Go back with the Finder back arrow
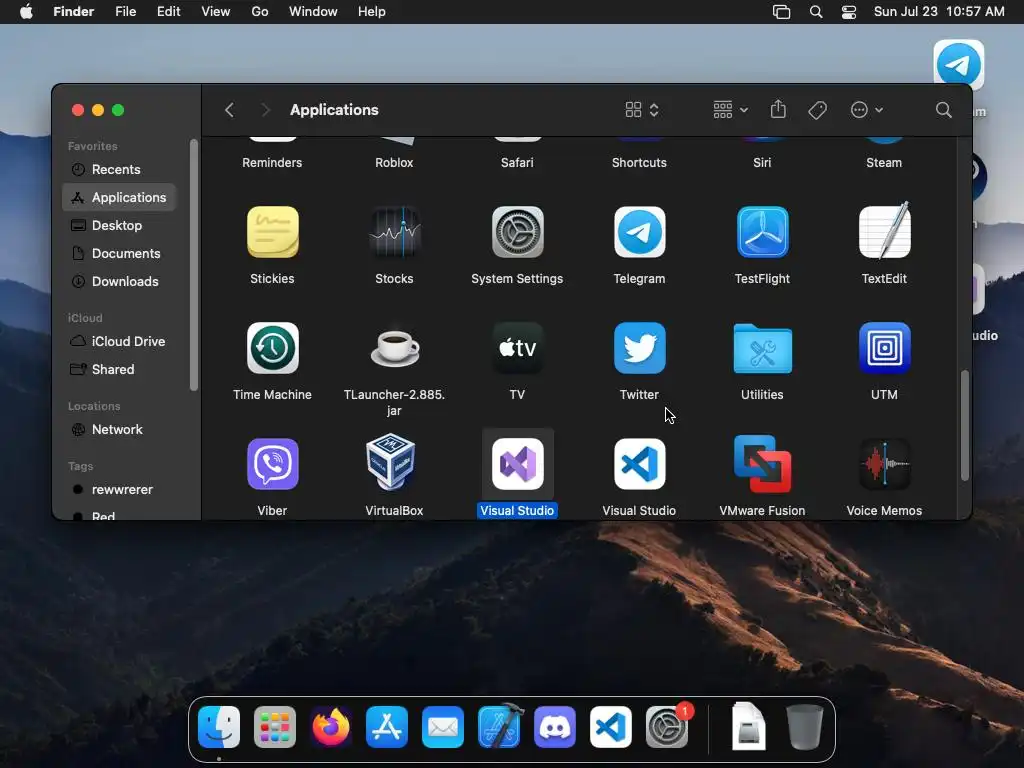Viewport: 1024px width, 768px height. coord(229,110)
